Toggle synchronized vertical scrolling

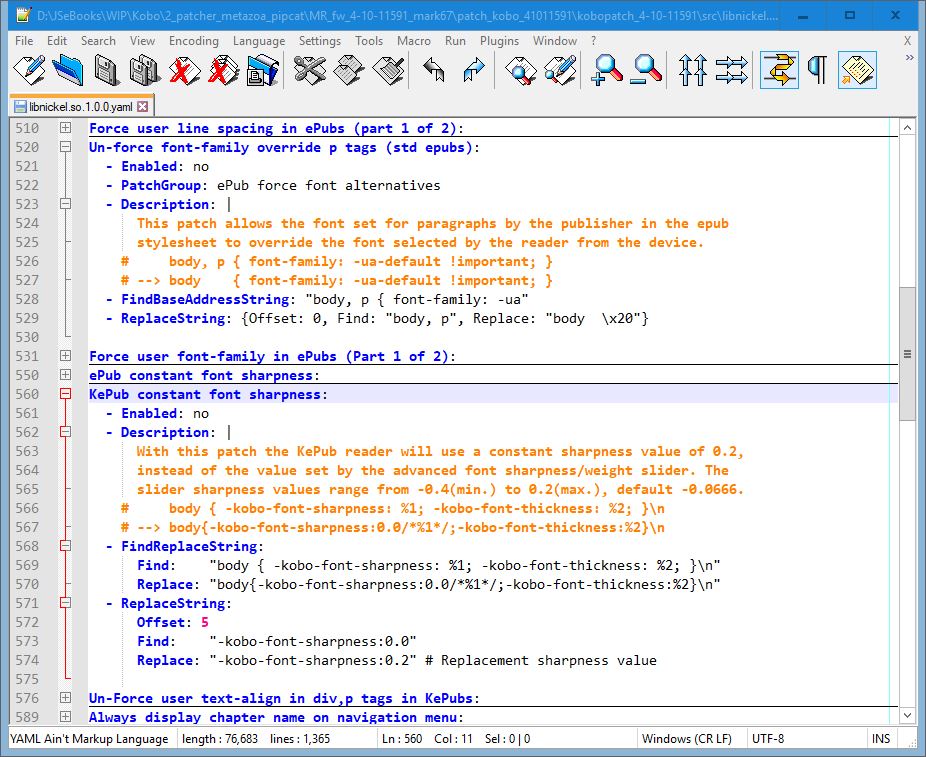(x=692, y=70)
